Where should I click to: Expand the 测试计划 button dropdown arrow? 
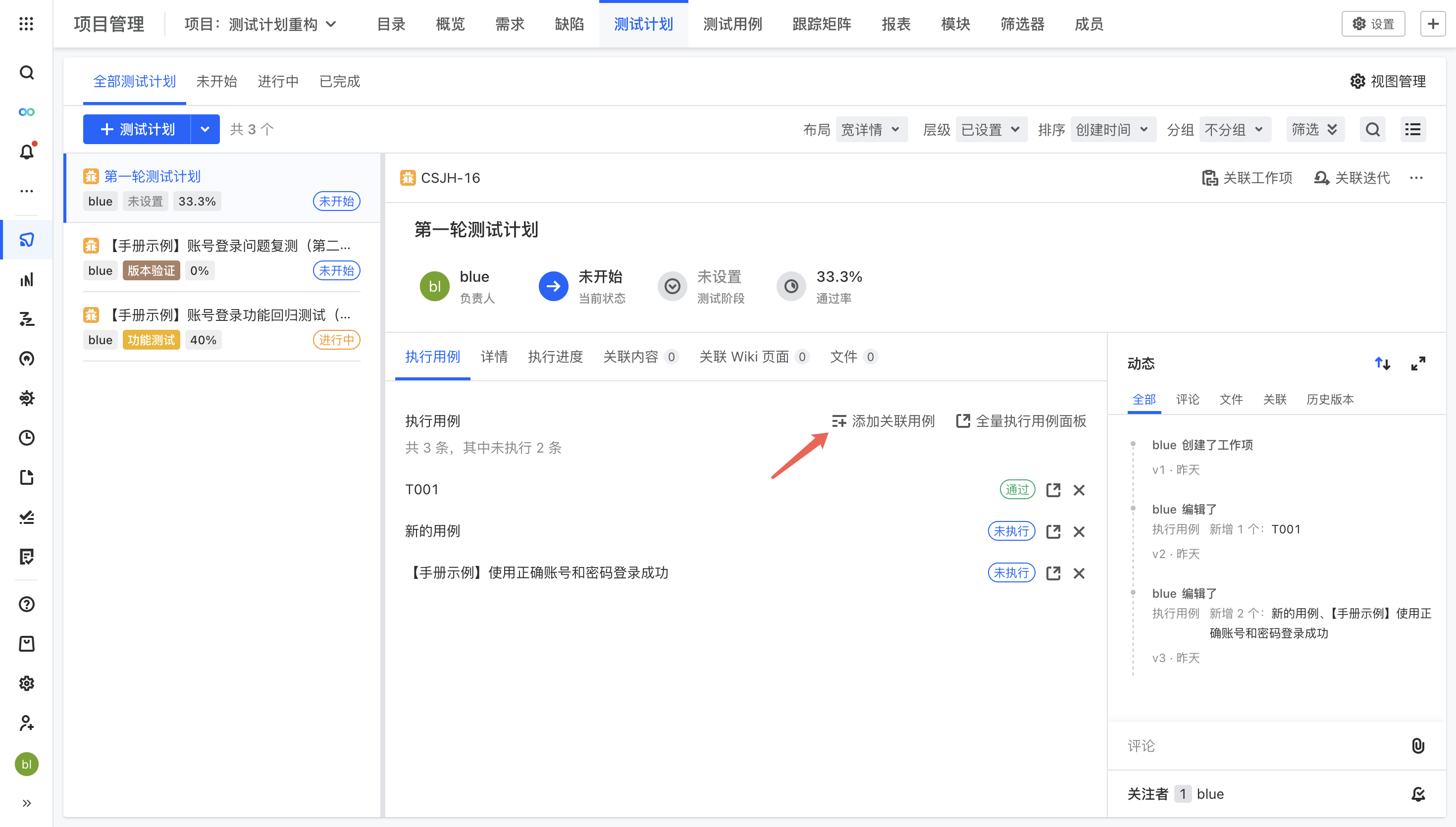click(205, 130)
